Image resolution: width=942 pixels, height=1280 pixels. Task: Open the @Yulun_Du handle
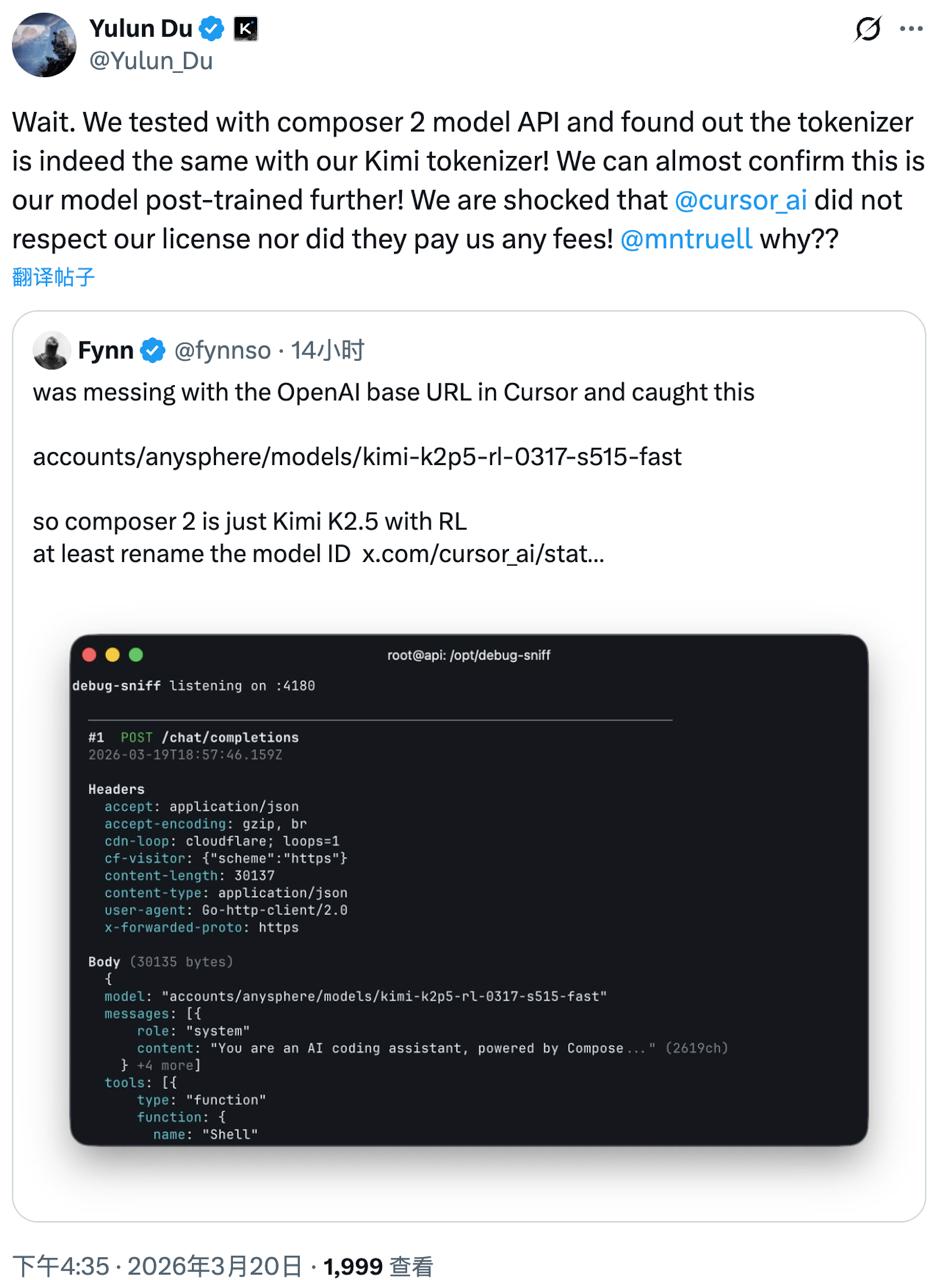pos(151,61)
